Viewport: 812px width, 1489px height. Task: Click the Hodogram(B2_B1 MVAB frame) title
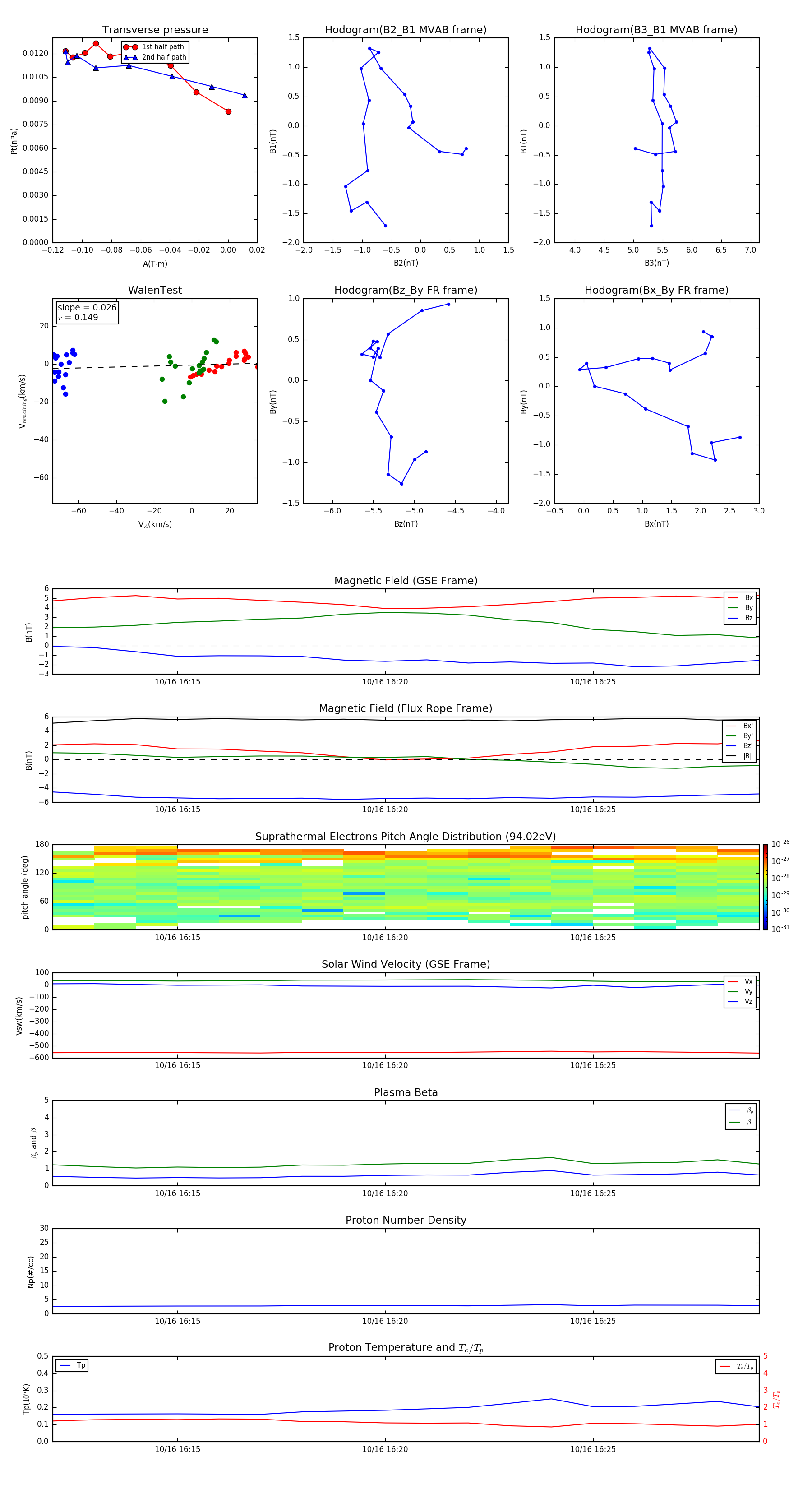pyautogui.click(x=405, y=30)
